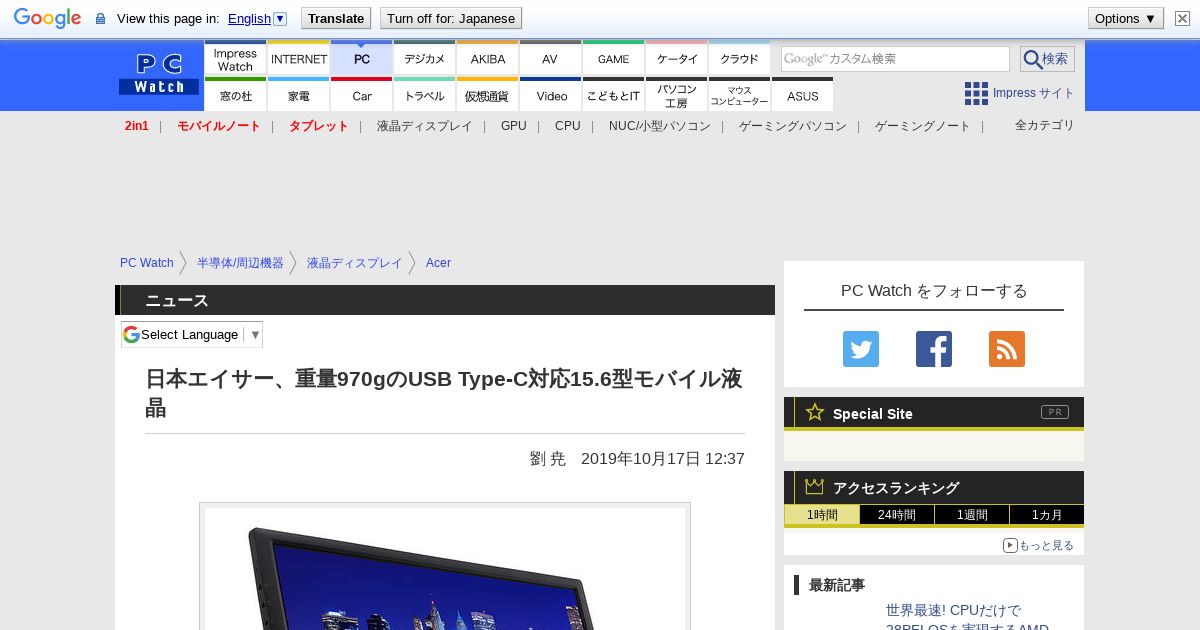The image size is (1200, 630).
Task: Go to the GPU category
Action: coord(514,126)
